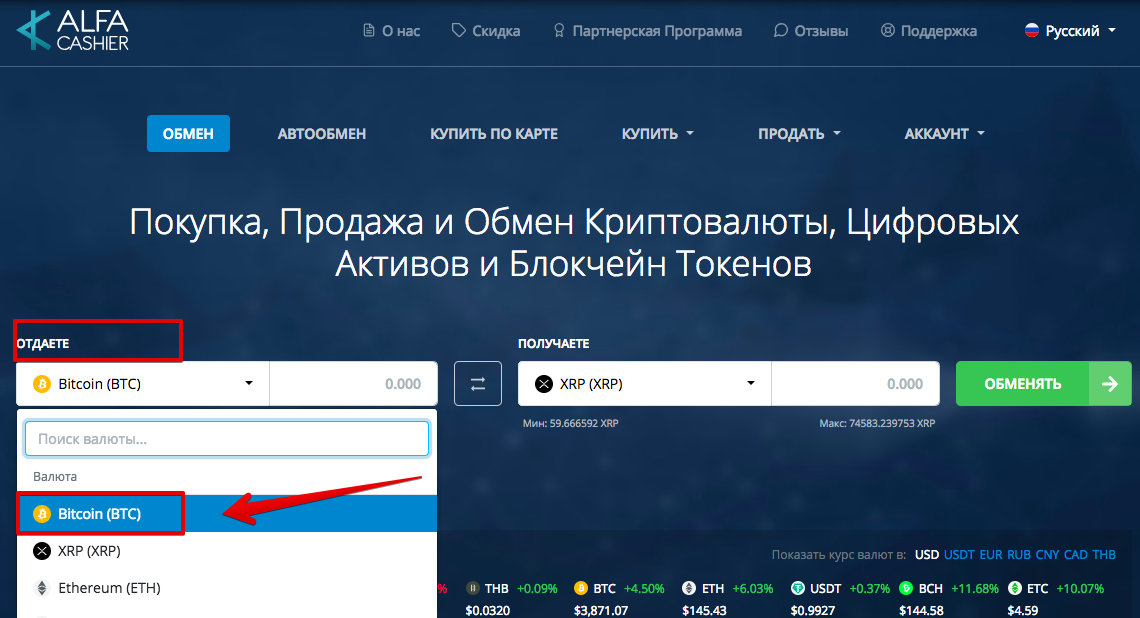The image size is (1140, 618).
Task: Click the XRP icon in the dropdown list
Action: pyautogui.click(x=42, y=551)
